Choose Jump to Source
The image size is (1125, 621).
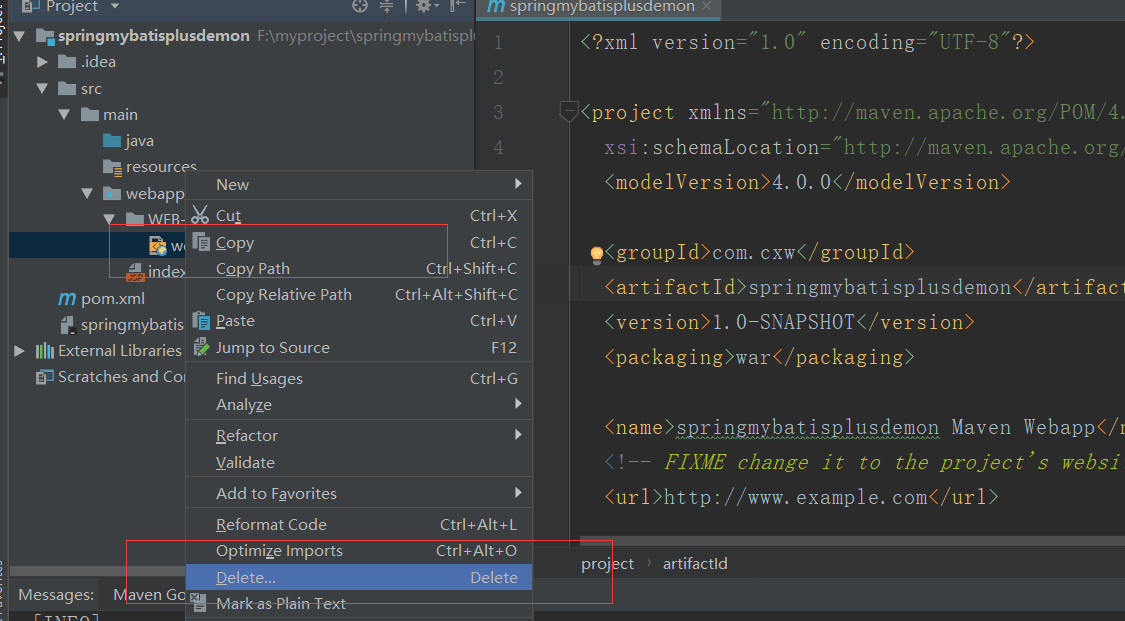pyautogui.click(x=359, y=347)
